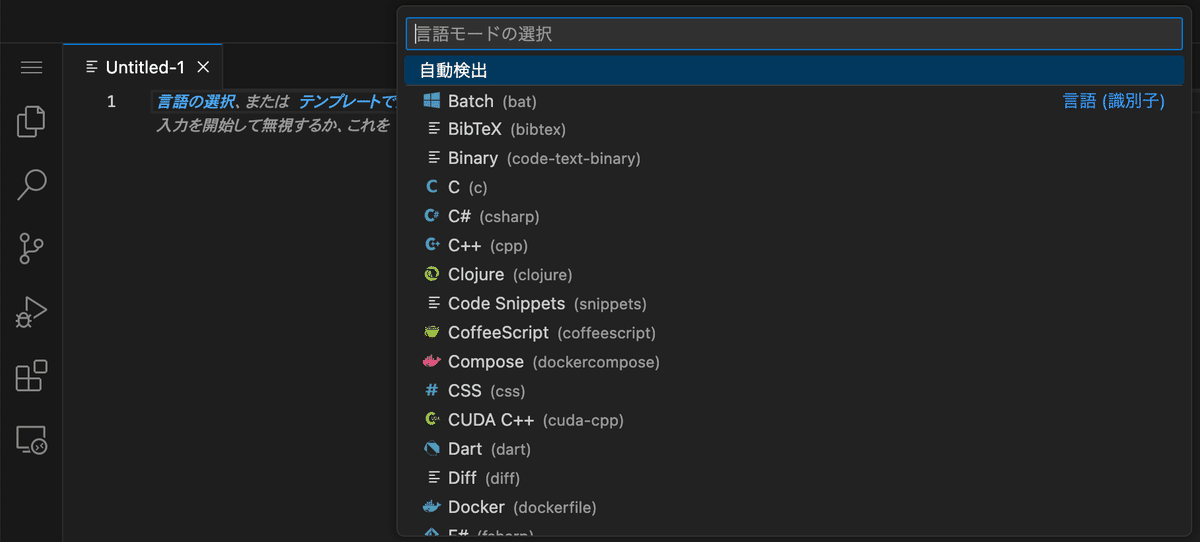Click the Batch Windows logo icon
This screenshot has width=1200, height=542.
tap(432, 100)
